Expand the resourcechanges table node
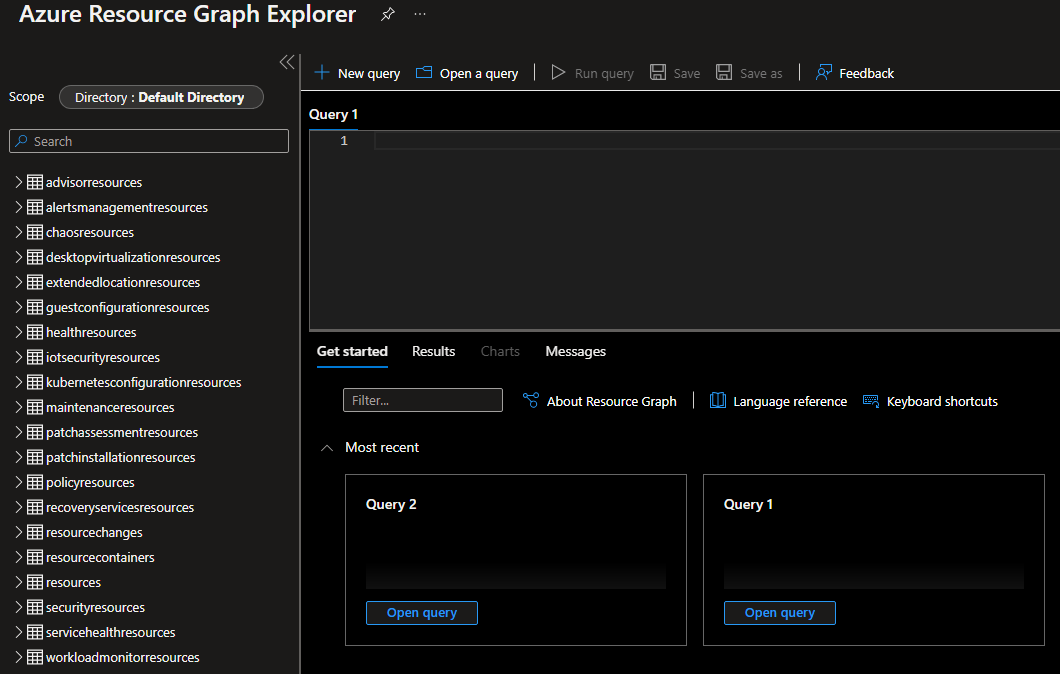Screen dimensions: 1060x674 pyautogui.click(x=19, y=532)
